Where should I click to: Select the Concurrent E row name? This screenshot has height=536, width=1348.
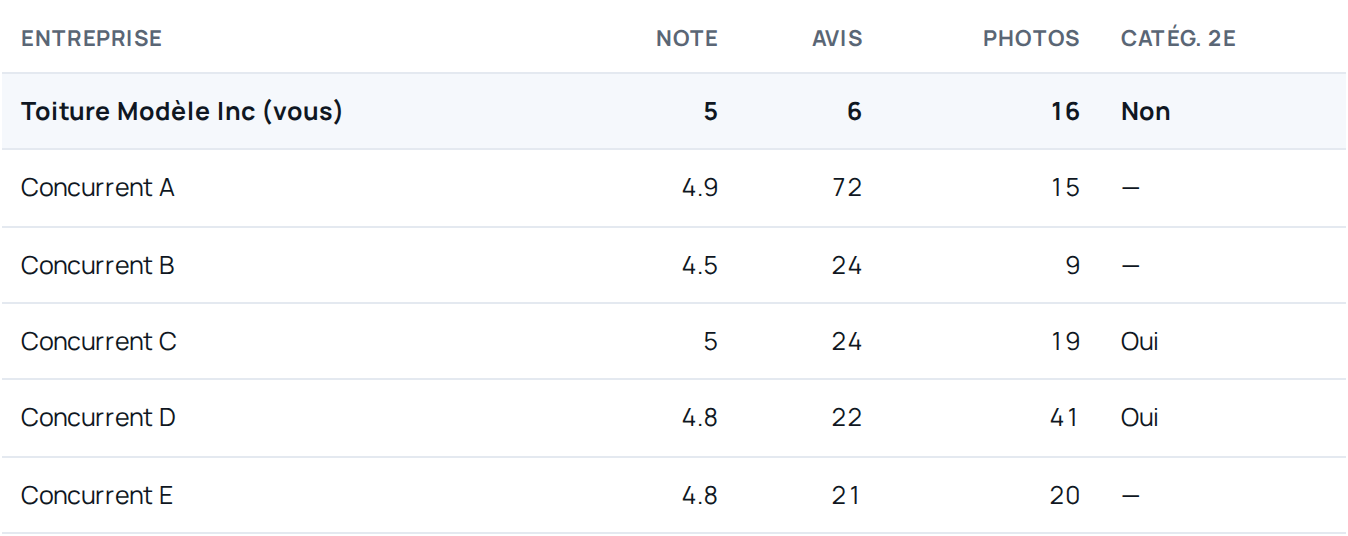coord(97,496)
